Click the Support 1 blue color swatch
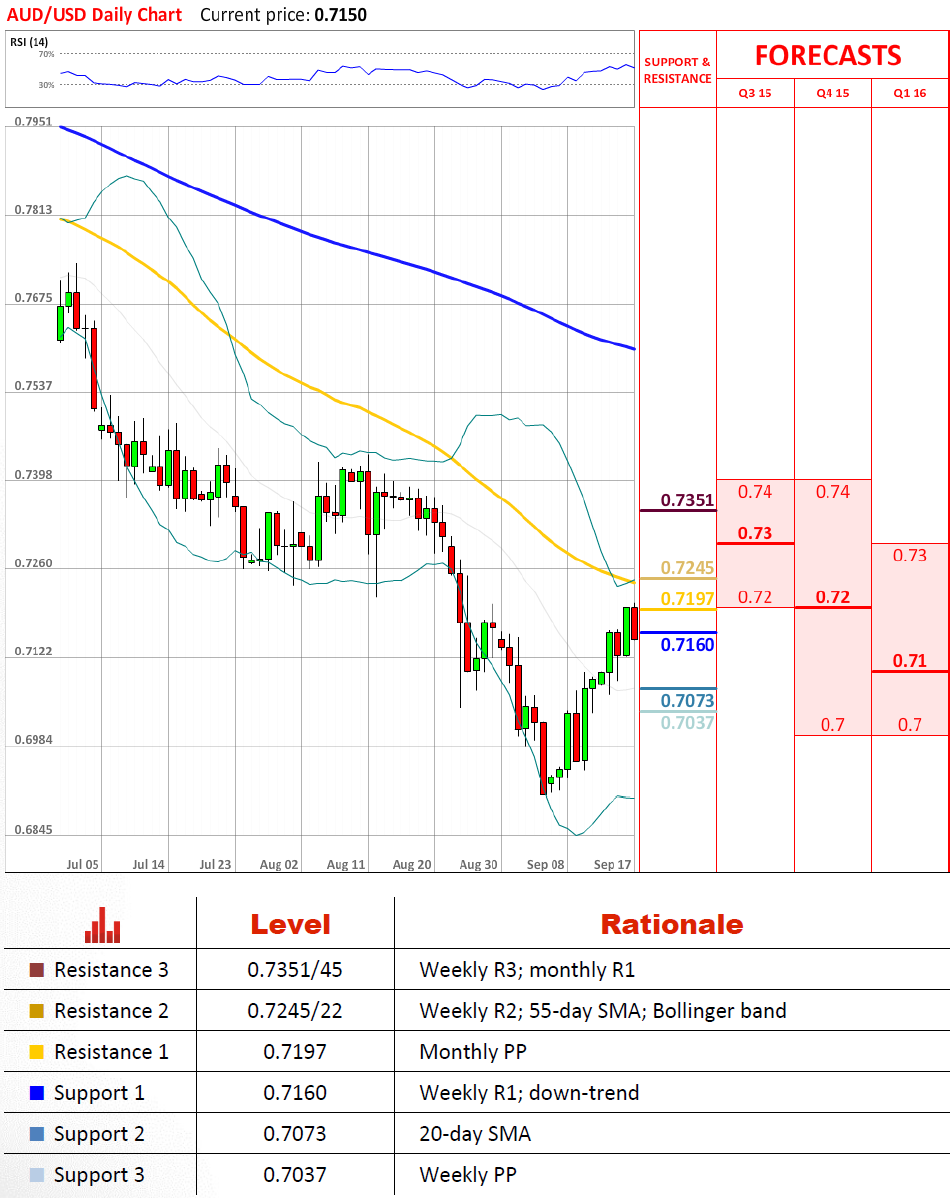 37,1093
